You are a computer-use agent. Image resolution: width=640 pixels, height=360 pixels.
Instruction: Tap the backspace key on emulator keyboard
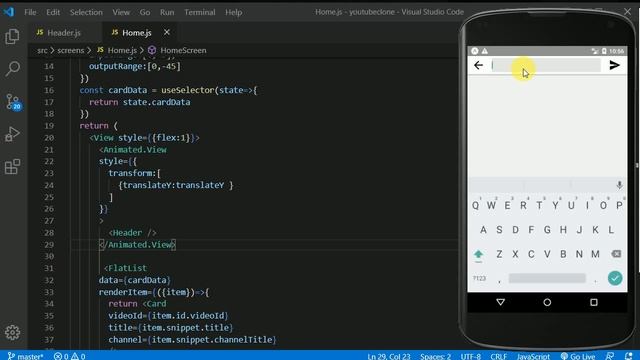point(616,254)
